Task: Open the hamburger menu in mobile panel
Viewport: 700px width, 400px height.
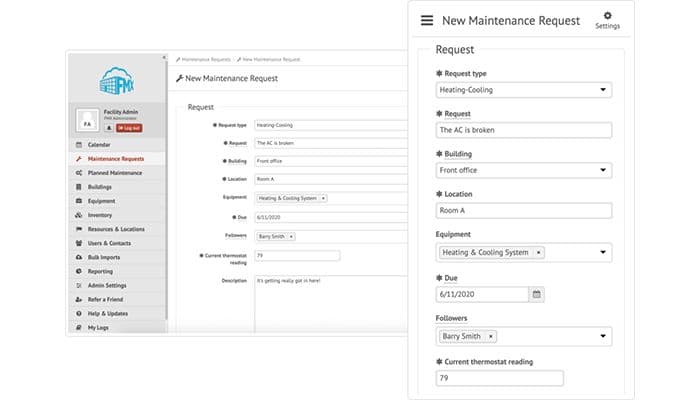Action: (x=427, y=20)
